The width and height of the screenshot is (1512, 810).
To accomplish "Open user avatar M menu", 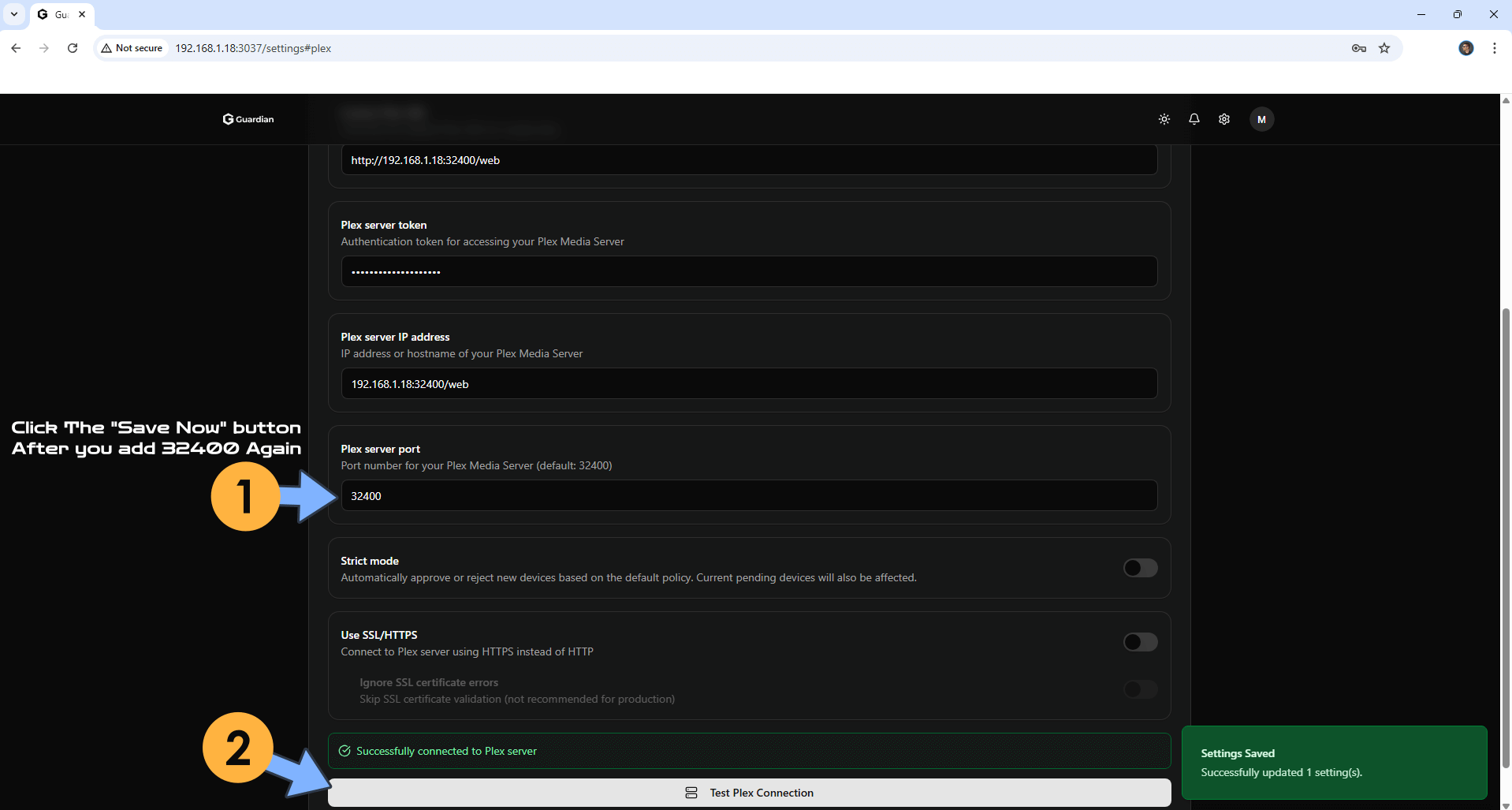I will (x=1261, y=119).
